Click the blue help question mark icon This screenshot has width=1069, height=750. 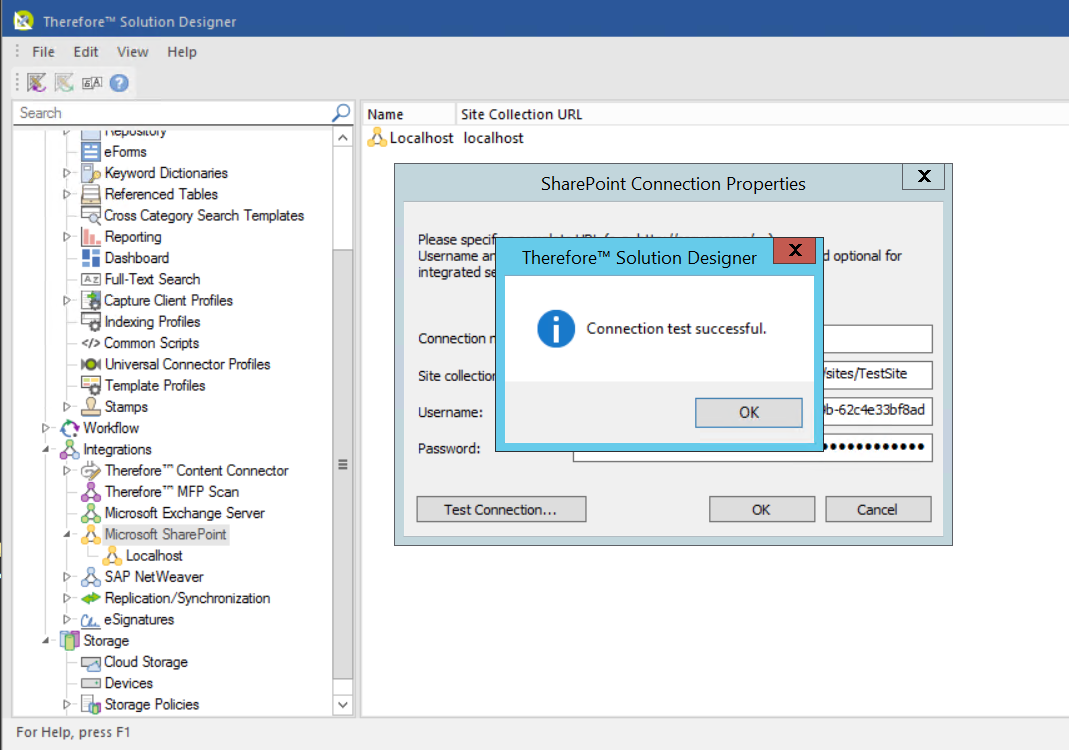(x=119, y=83)
